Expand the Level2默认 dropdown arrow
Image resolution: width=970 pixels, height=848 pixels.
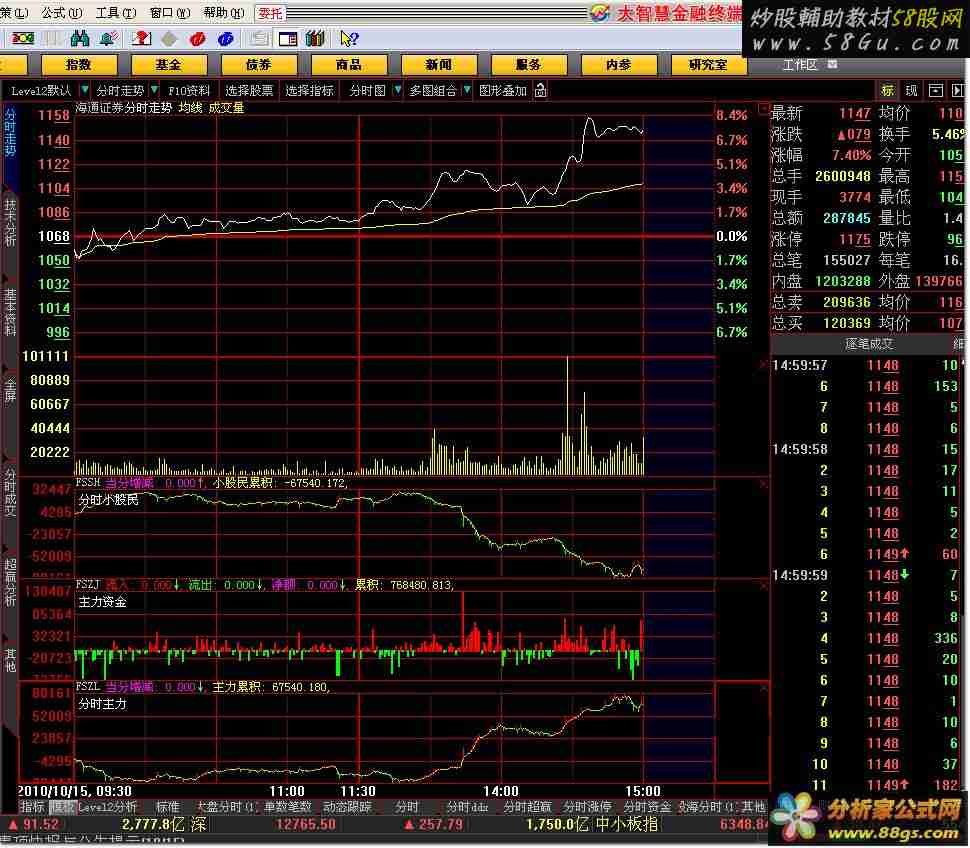click(x=85, y=90)
